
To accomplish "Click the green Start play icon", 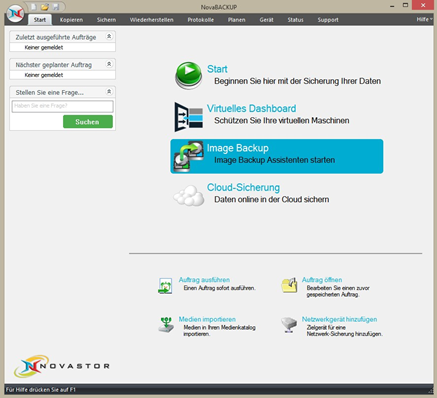I will (188, 75).
